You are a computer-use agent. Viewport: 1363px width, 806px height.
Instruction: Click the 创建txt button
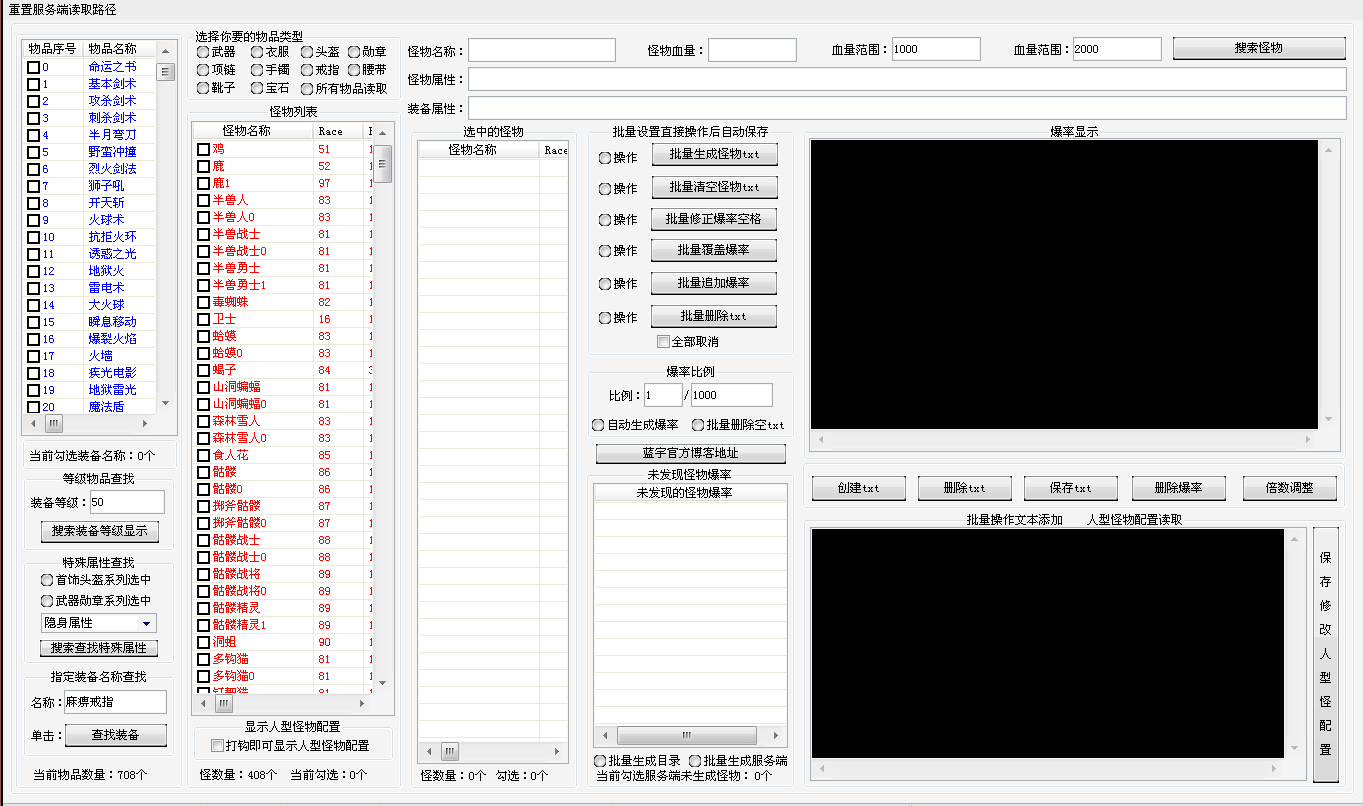pyautogui.click(x=858, y=488)
